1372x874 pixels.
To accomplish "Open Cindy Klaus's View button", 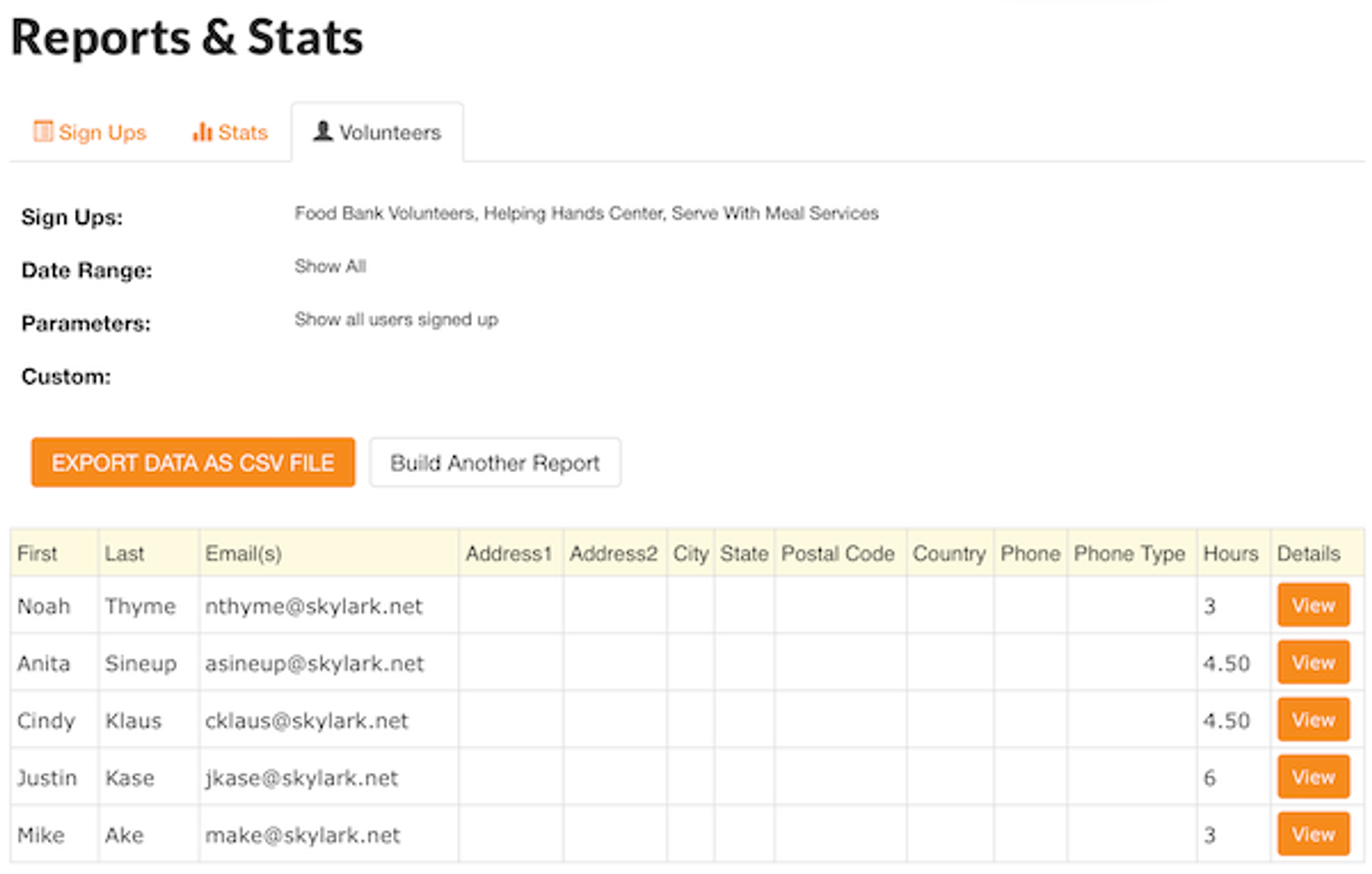I will coord(1313,720).
